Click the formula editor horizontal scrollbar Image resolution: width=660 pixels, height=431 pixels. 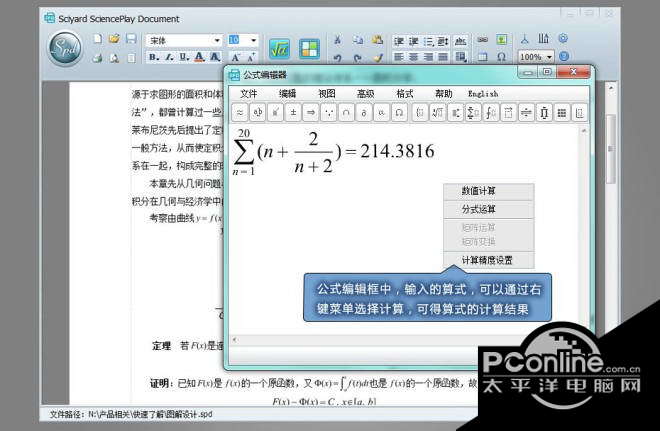356,340
